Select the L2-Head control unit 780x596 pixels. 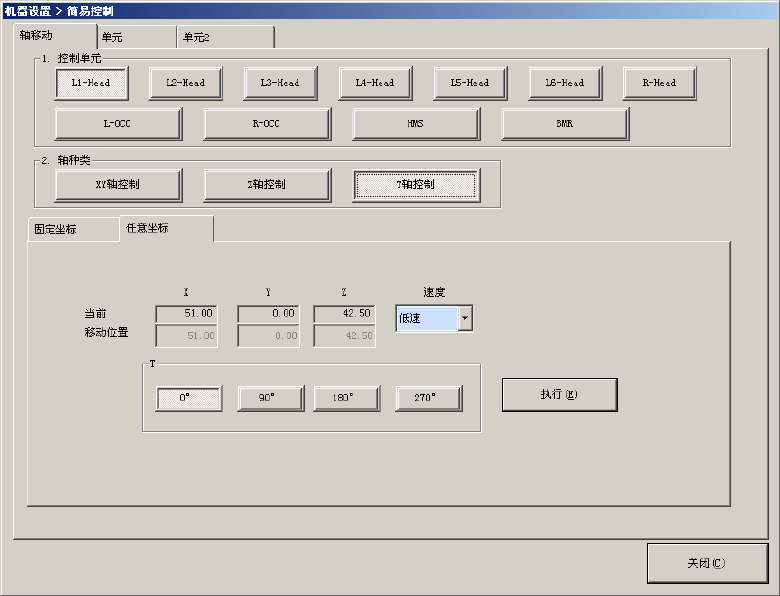[186, 83]
